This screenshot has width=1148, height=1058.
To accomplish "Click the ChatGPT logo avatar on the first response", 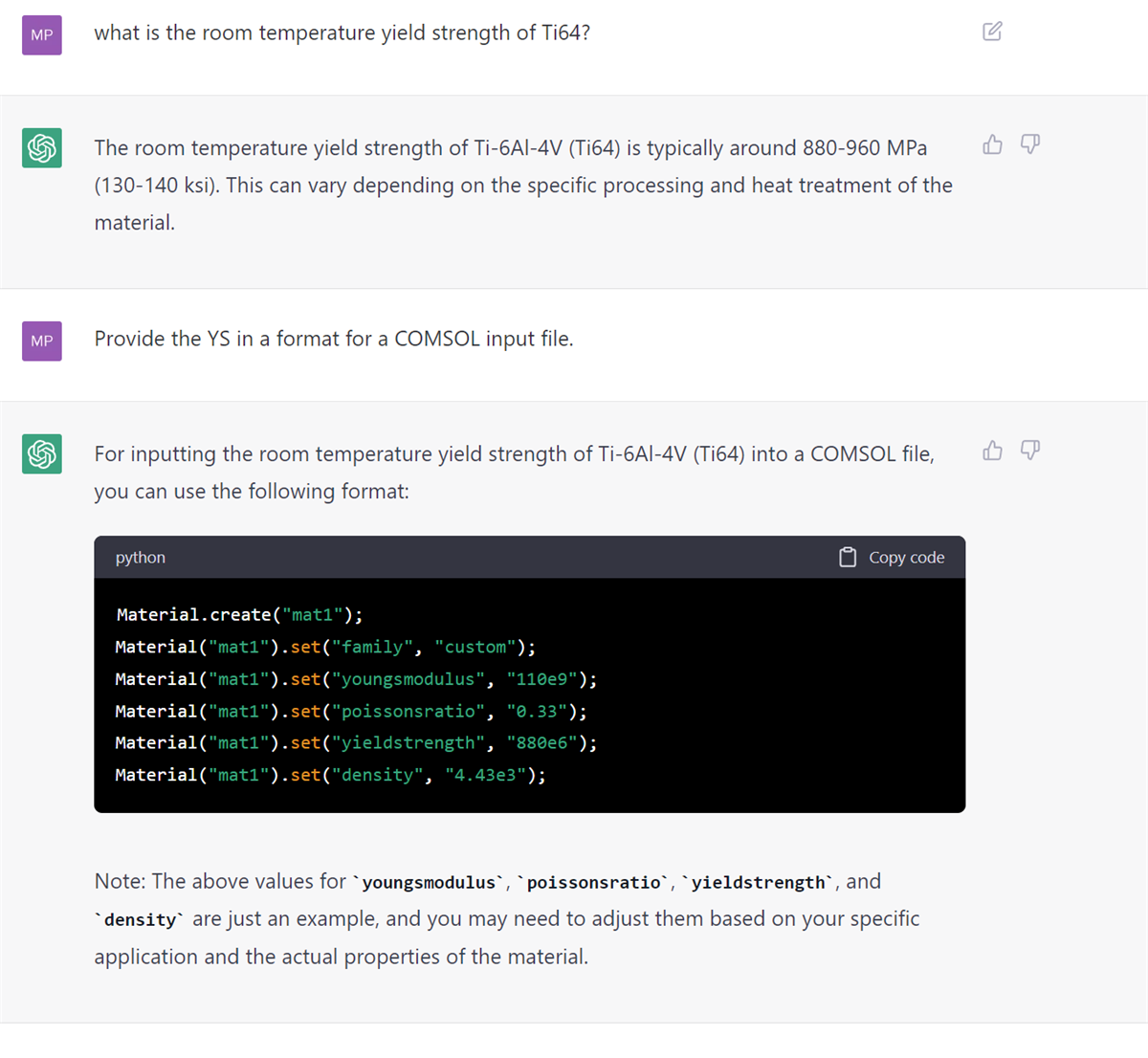I will pos(41,147).
